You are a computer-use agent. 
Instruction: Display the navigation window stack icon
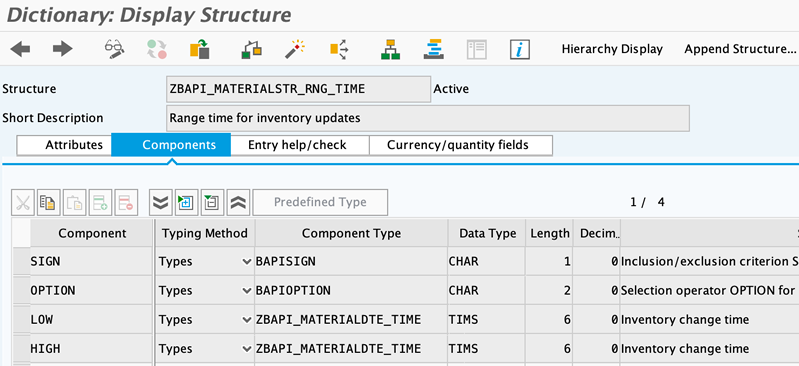(434, 49)
